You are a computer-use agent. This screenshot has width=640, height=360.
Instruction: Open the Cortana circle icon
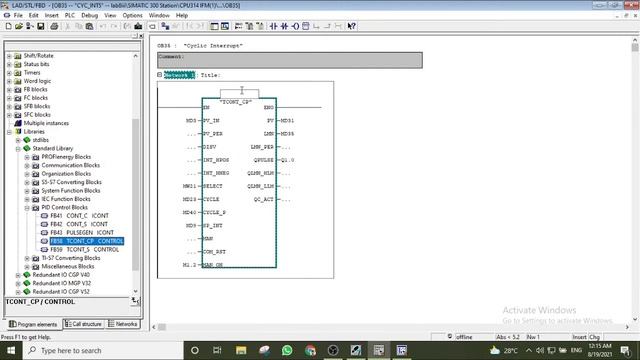(195, 350)
